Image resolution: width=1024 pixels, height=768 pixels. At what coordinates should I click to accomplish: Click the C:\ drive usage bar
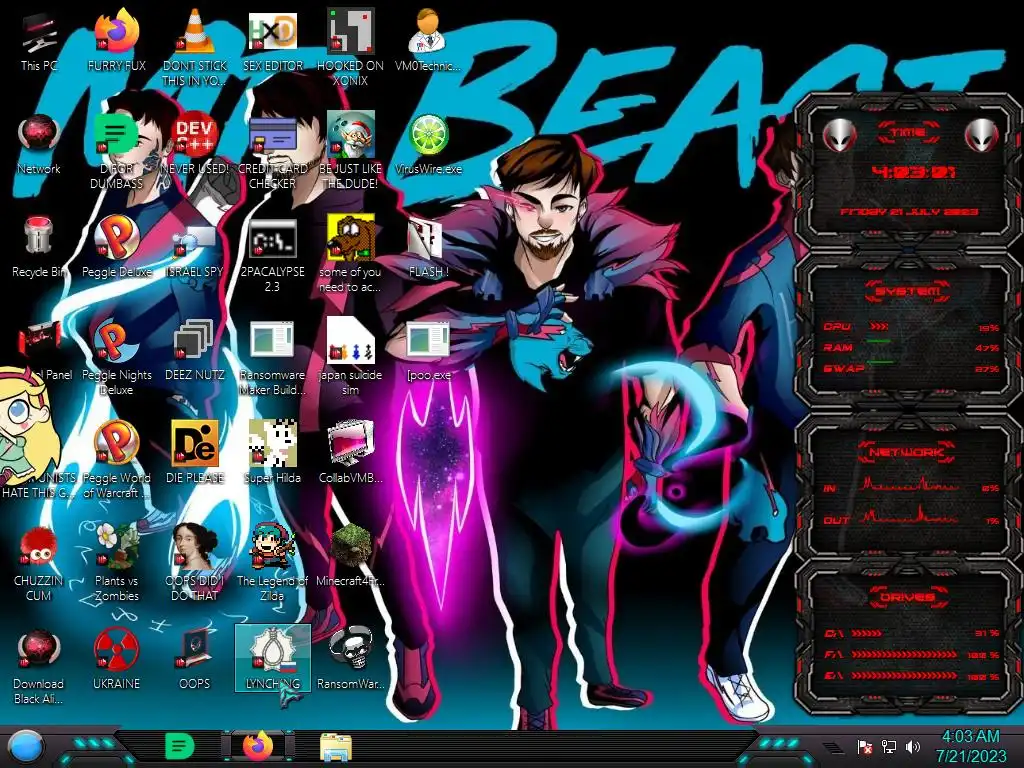pos(912,633)
